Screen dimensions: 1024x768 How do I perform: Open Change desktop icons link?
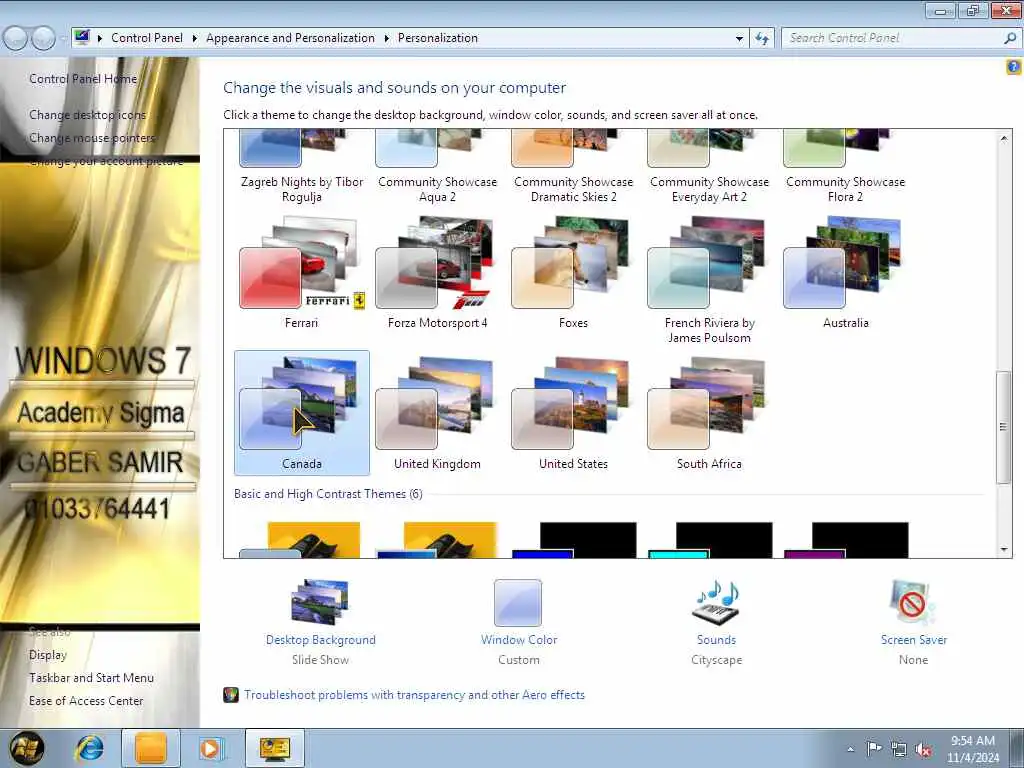pyautogui.click(x=88, y=114)
